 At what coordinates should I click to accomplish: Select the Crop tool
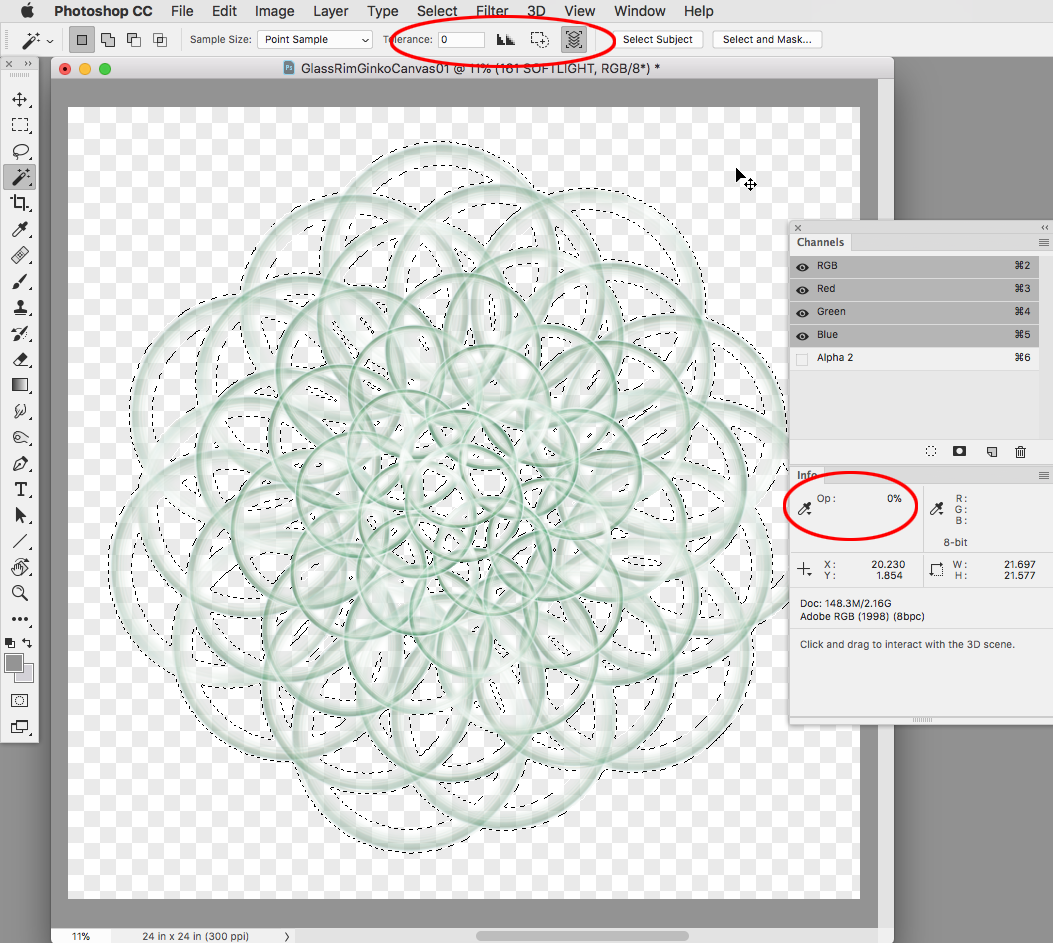click(x=21, y=203)
